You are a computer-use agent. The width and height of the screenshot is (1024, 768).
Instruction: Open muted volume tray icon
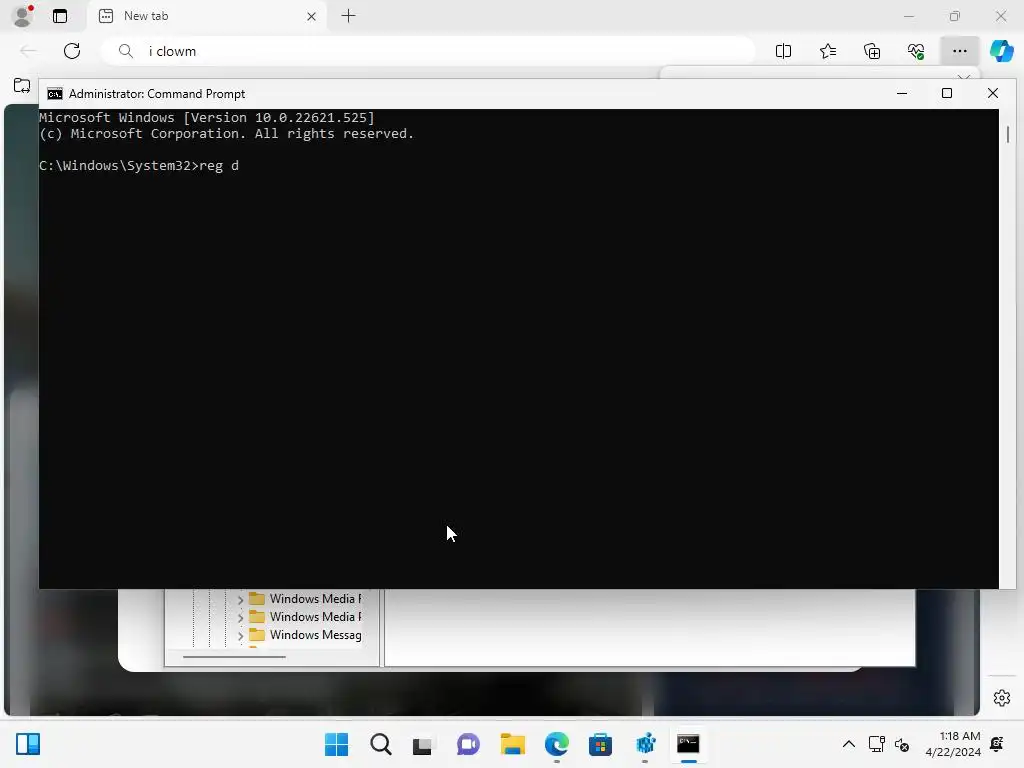click(x=902, y=744)
